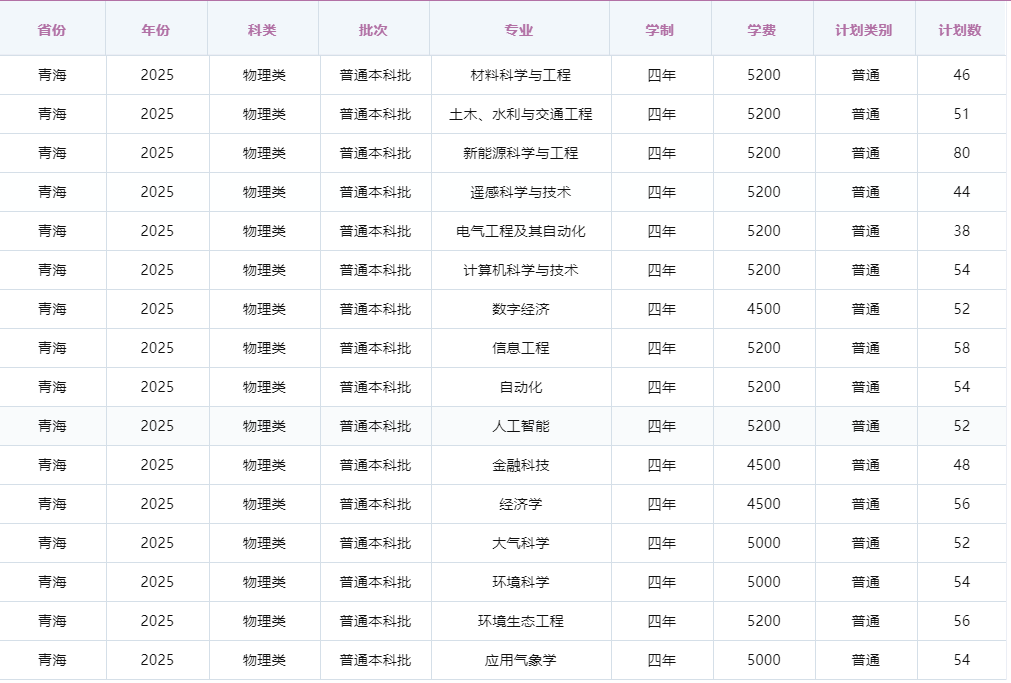This screenshot has width=1011, height=683.
Task: Click the 土木、水利与交通工程 major cell
Action: point(520,114)
